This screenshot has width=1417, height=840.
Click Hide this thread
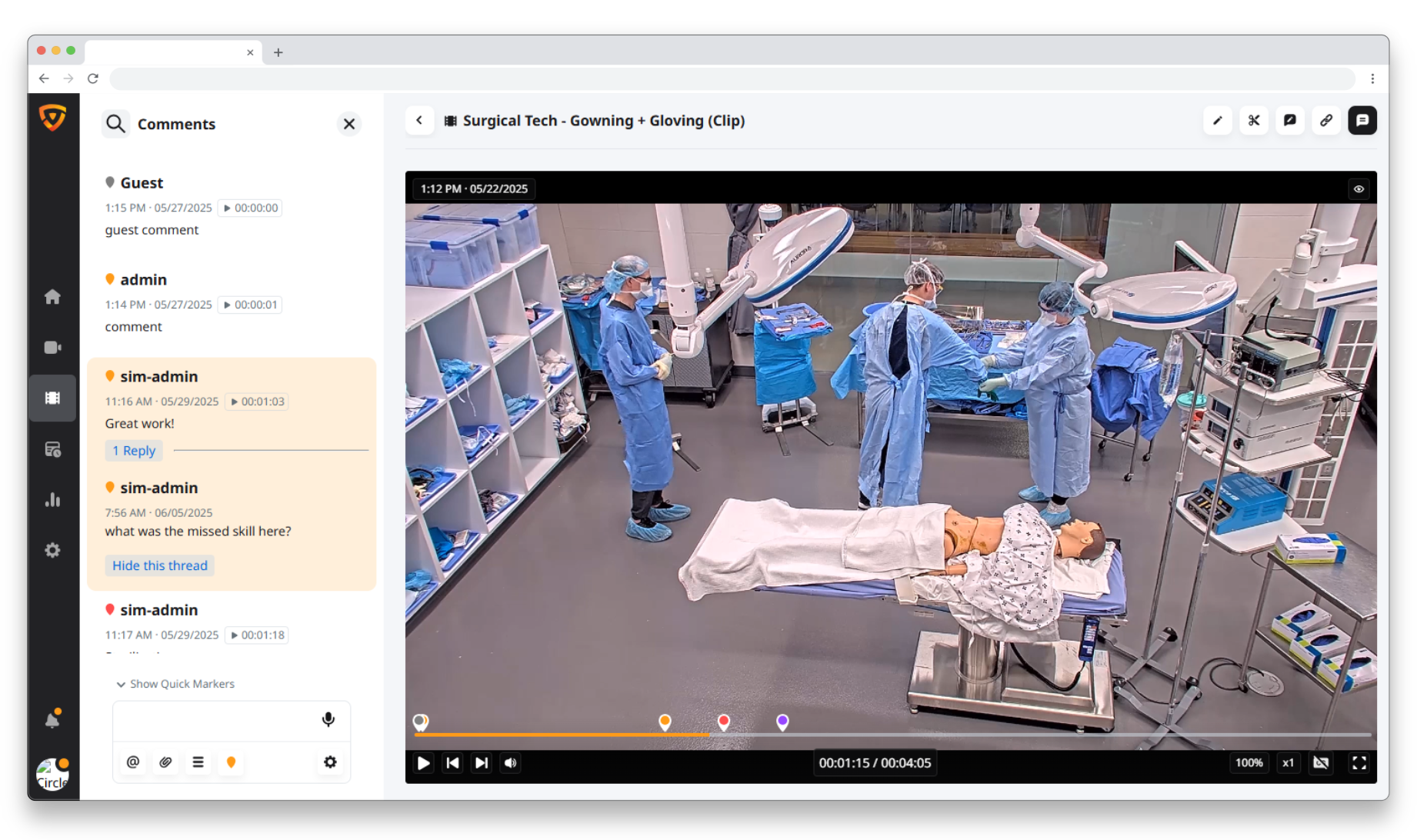pos(160,565)
